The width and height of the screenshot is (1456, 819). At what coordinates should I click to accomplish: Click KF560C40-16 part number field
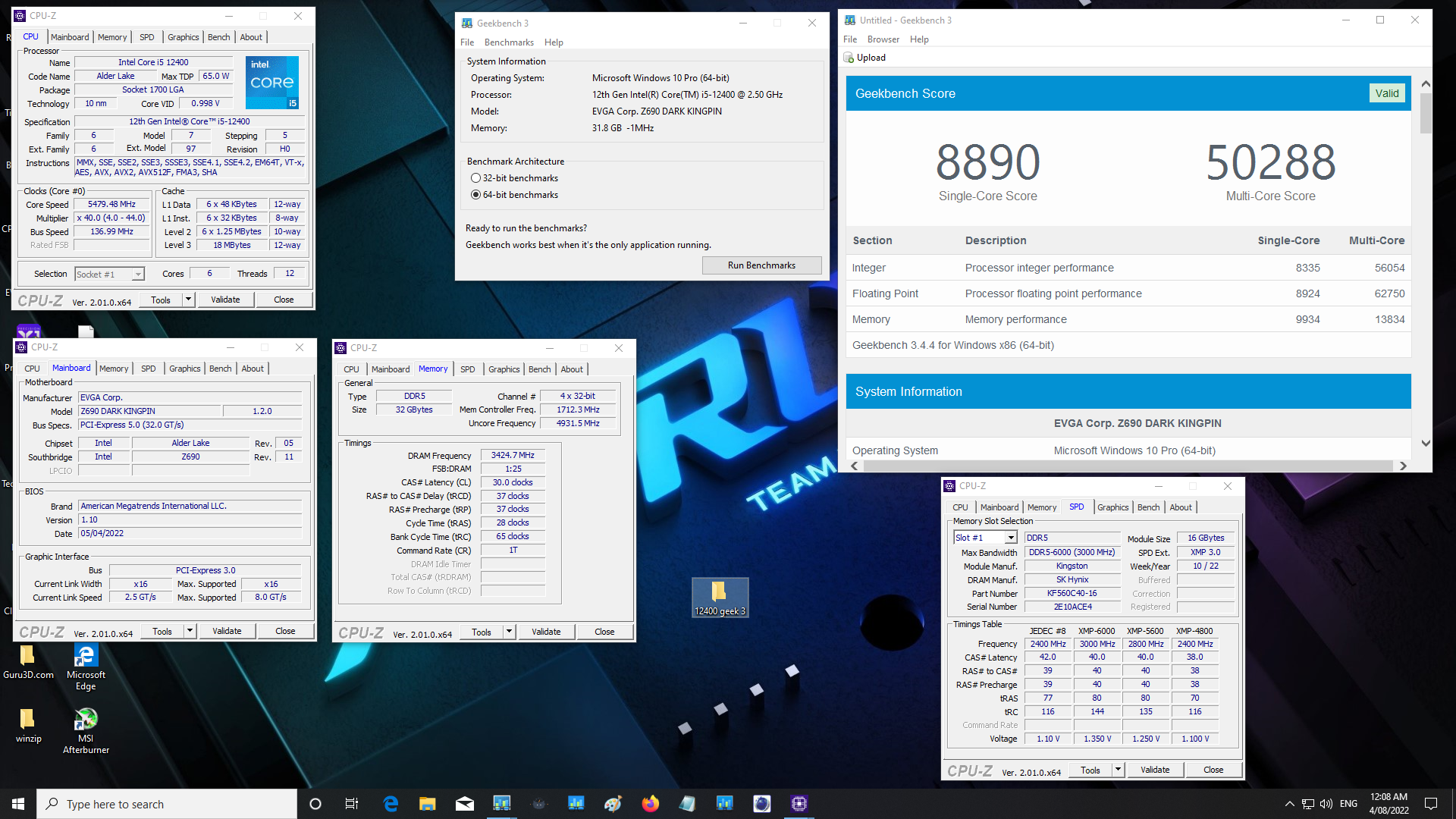(1072, 594)
